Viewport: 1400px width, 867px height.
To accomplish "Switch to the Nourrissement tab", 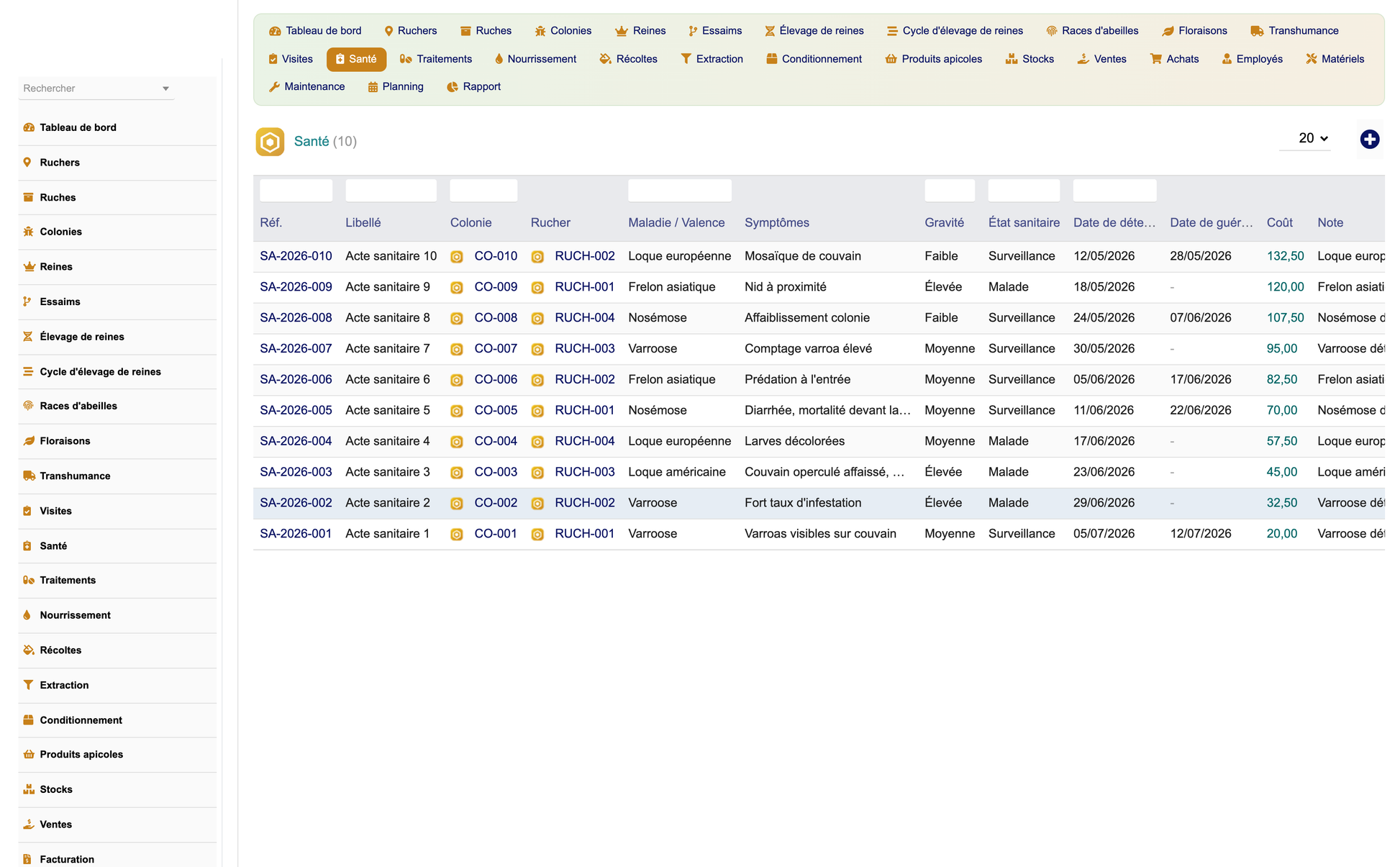I will tap(535, 59).
